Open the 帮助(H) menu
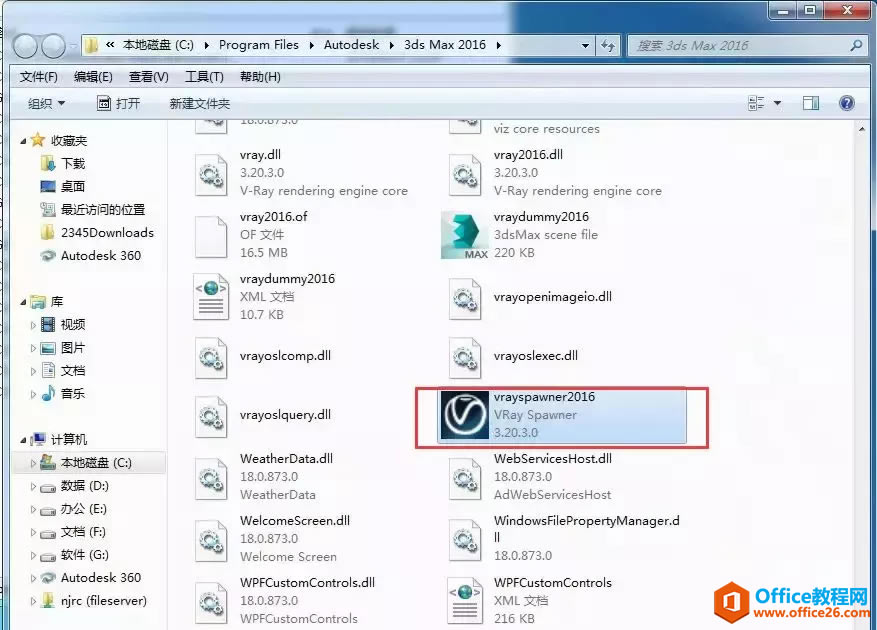Screen dimensions: 877x630 260,77
